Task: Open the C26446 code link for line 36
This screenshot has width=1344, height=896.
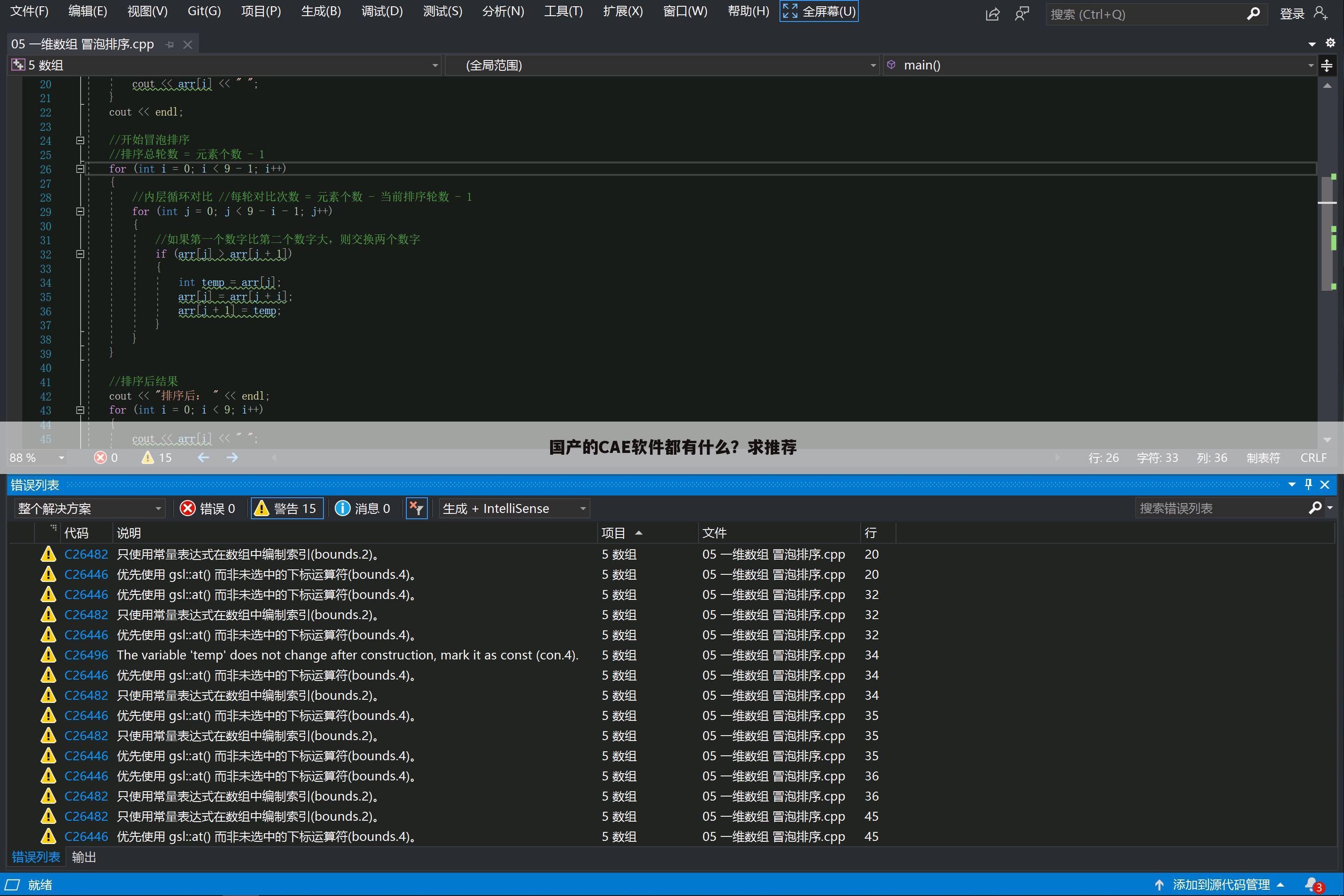Action: click(x=86, y=776)
